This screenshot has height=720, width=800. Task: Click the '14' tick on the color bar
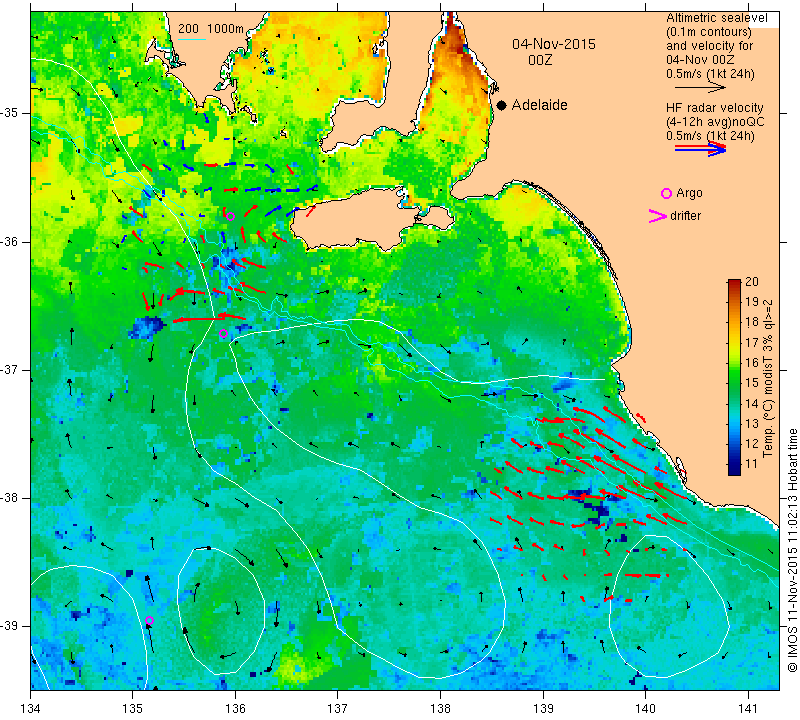click(x=752, y=403)
